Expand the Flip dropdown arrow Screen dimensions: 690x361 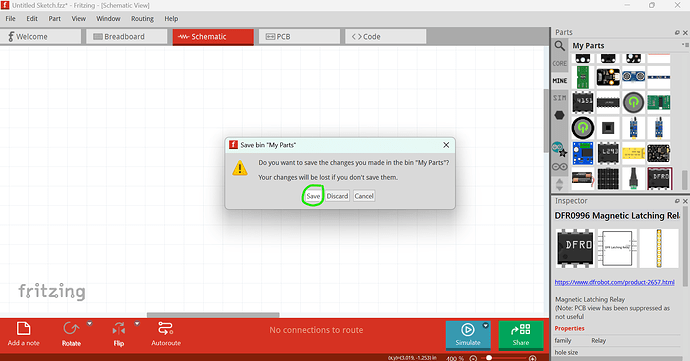137,324
